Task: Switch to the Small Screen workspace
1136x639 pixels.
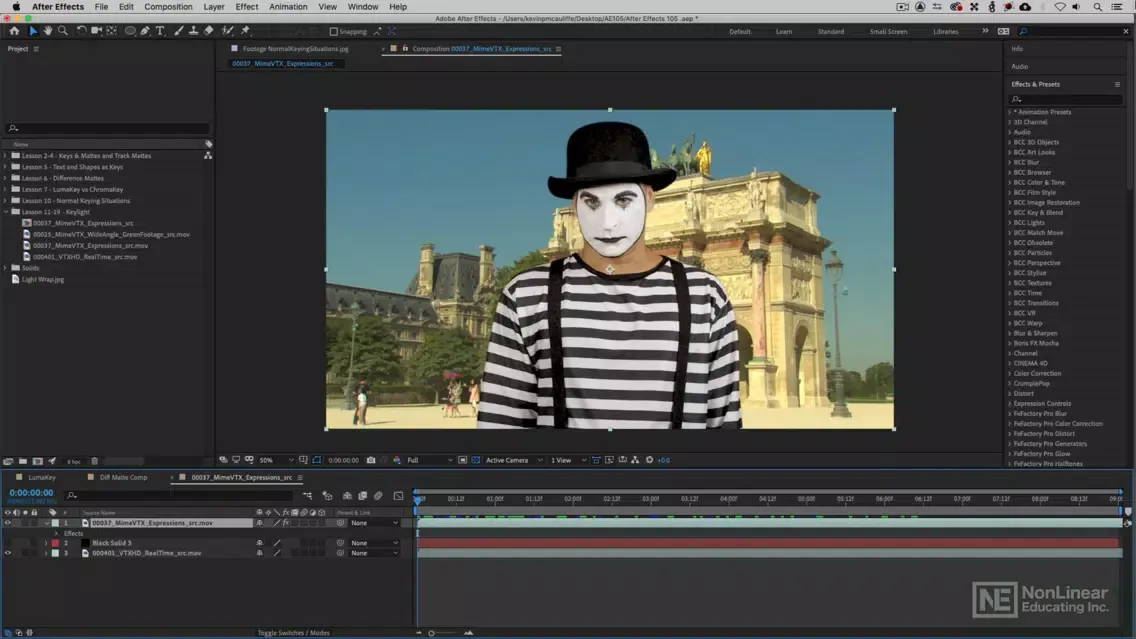Action: click(888, 32)
